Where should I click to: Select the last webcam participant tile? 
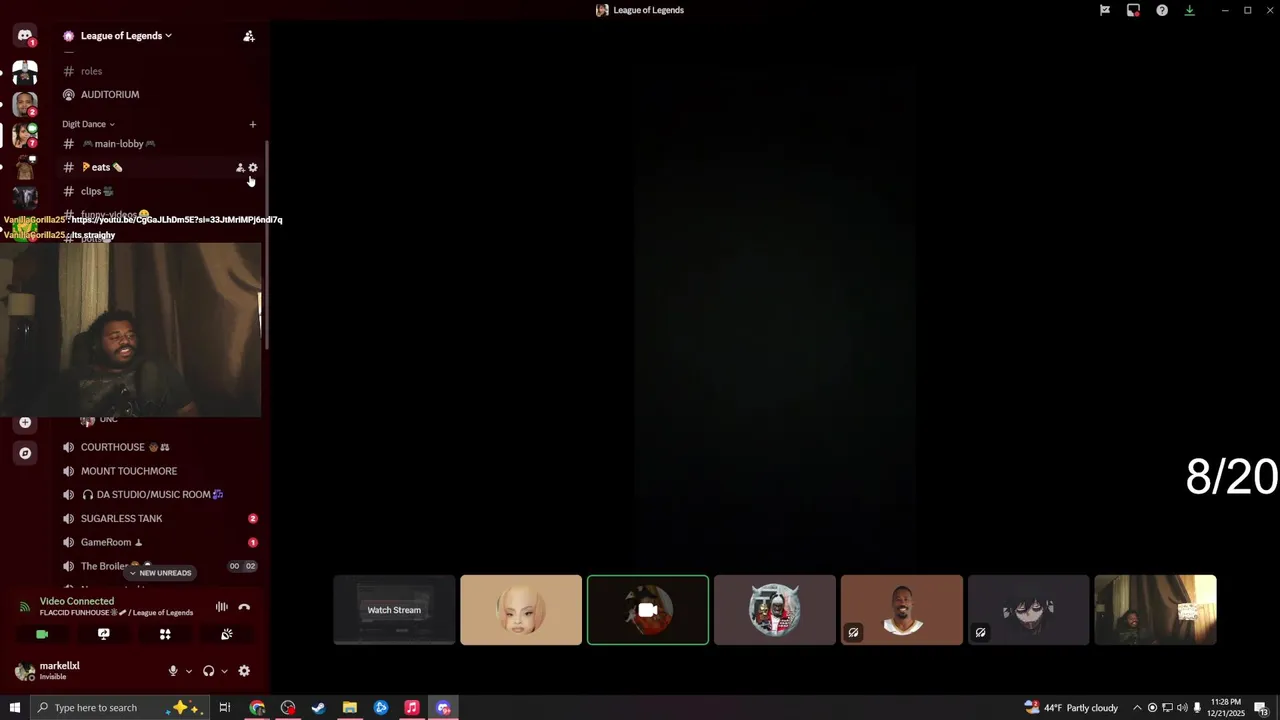[x=1156, y=610]
